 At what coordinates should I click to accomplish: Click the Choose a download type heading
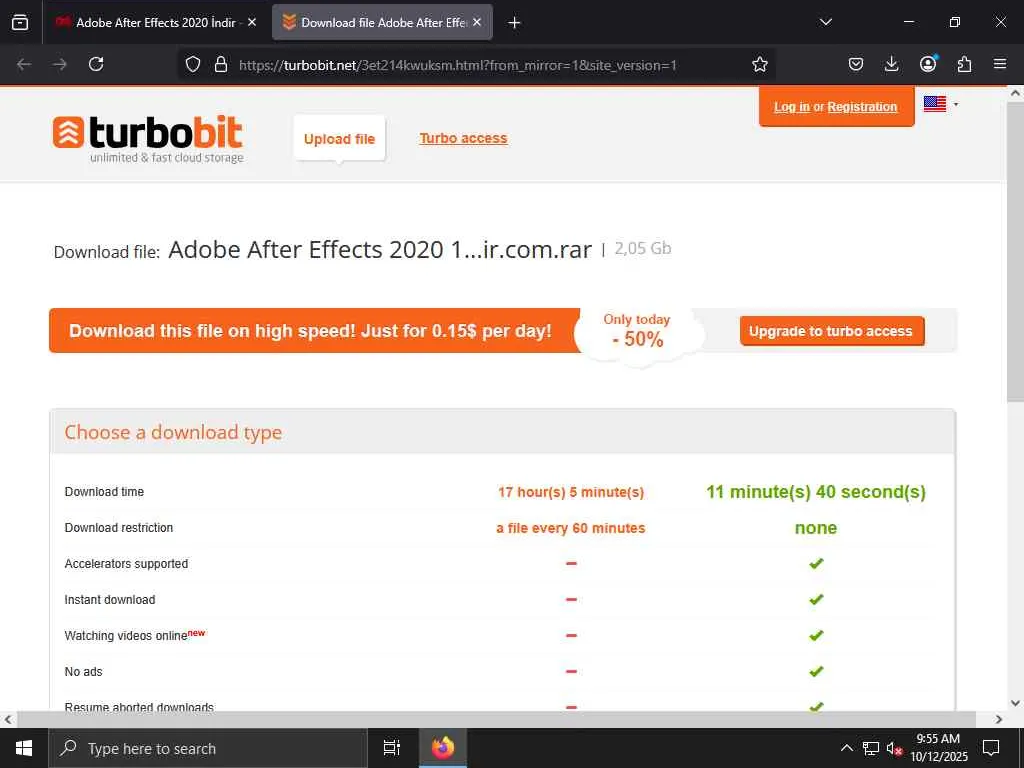click(x=173, y=432)
